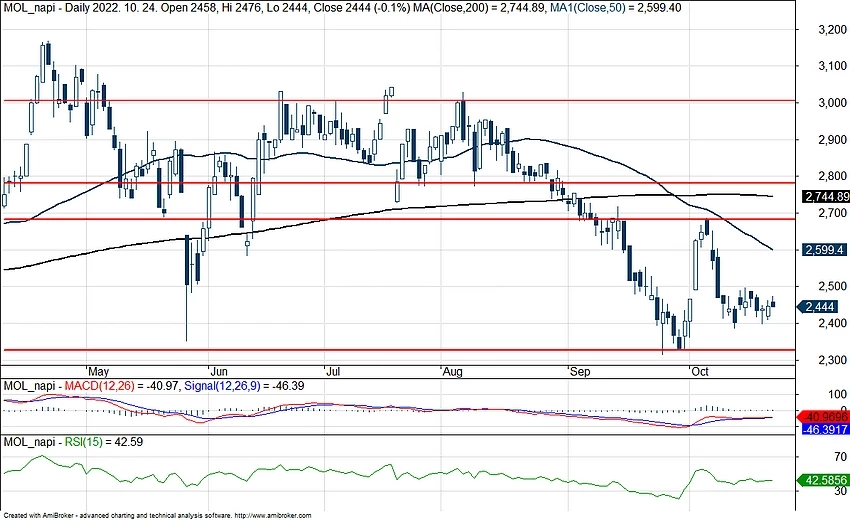Click the 2,500 price axis label
The height and width of the screenshot is (520, 850).
coord(832,286)
